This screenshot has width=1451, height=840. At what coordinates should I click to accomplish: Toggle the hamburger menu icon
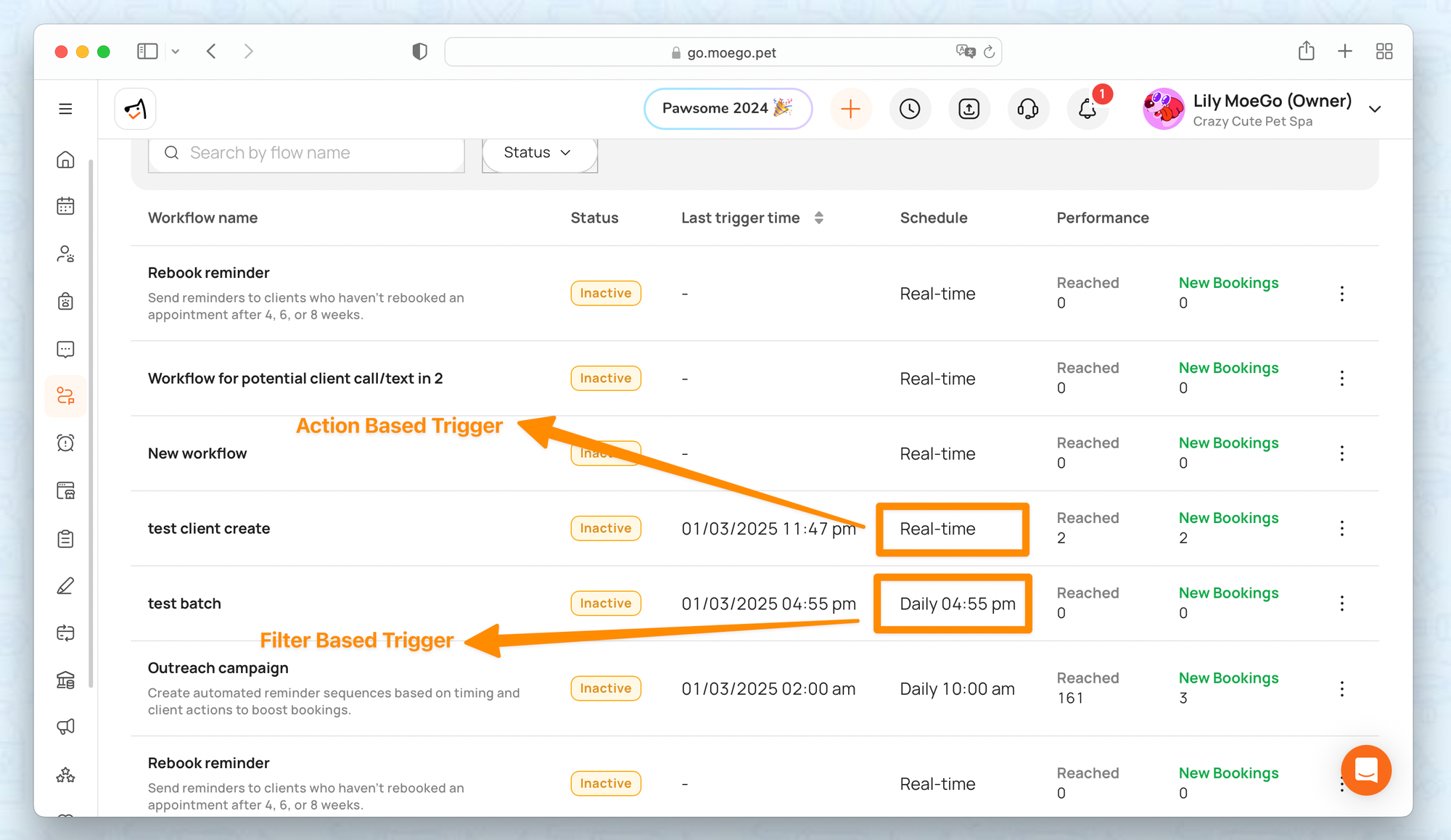pos(65,109)
